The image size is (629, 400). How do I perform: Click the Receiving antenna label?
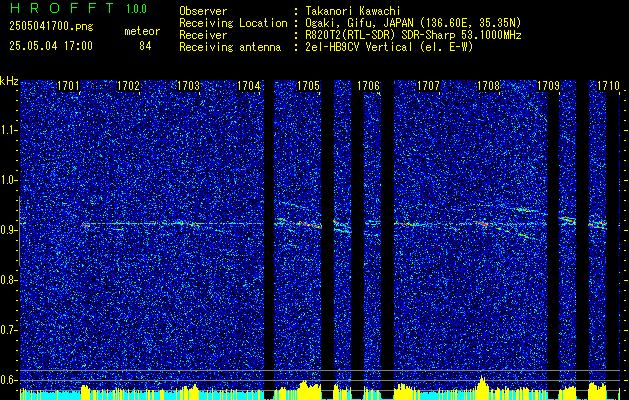230,47
